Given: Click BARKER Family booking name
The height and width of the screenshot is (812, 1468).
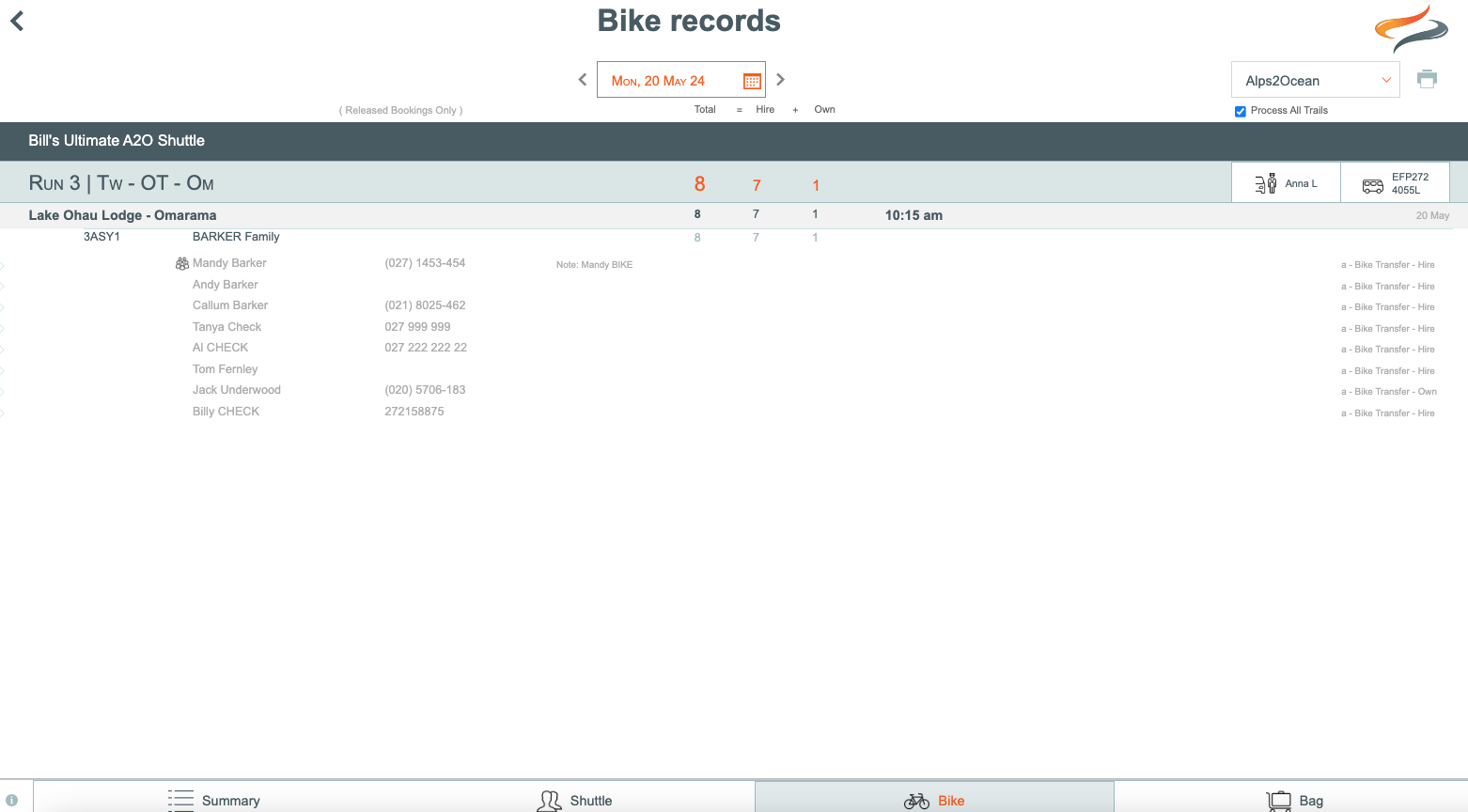Looking at the screenshot, I should point(236,237).
